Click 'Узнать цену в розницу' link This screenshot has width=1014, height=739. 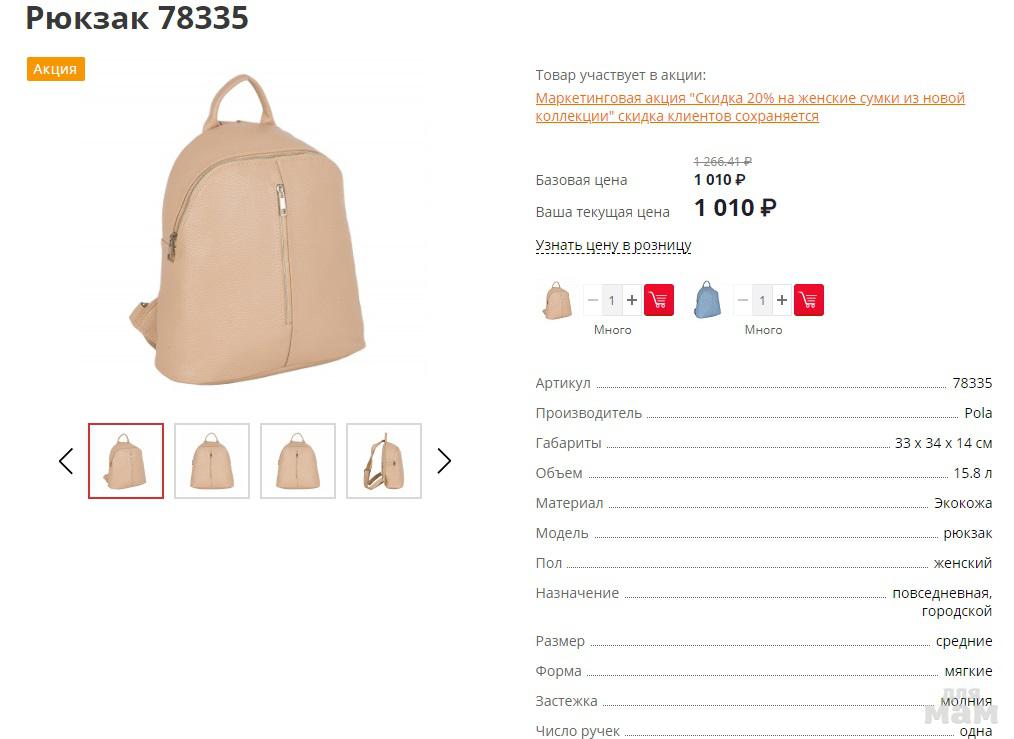click(613, 246)
